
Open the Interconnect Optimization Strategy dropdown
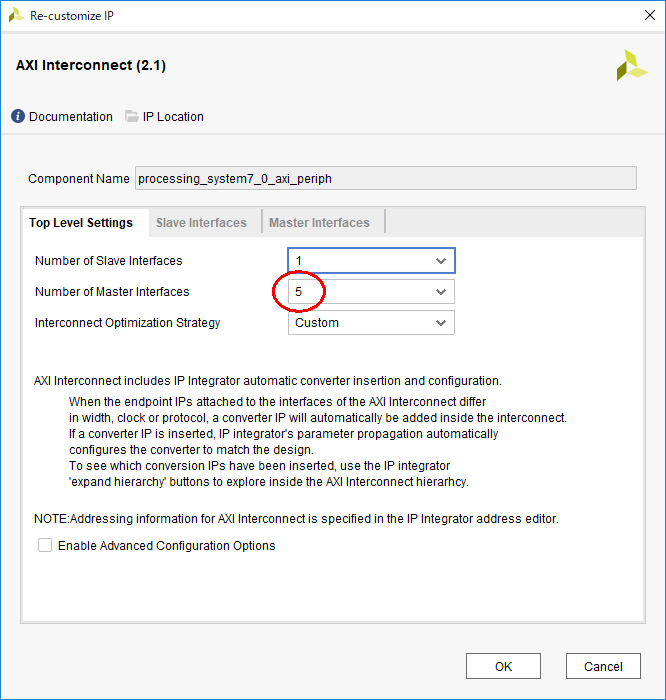click(441, 323)
